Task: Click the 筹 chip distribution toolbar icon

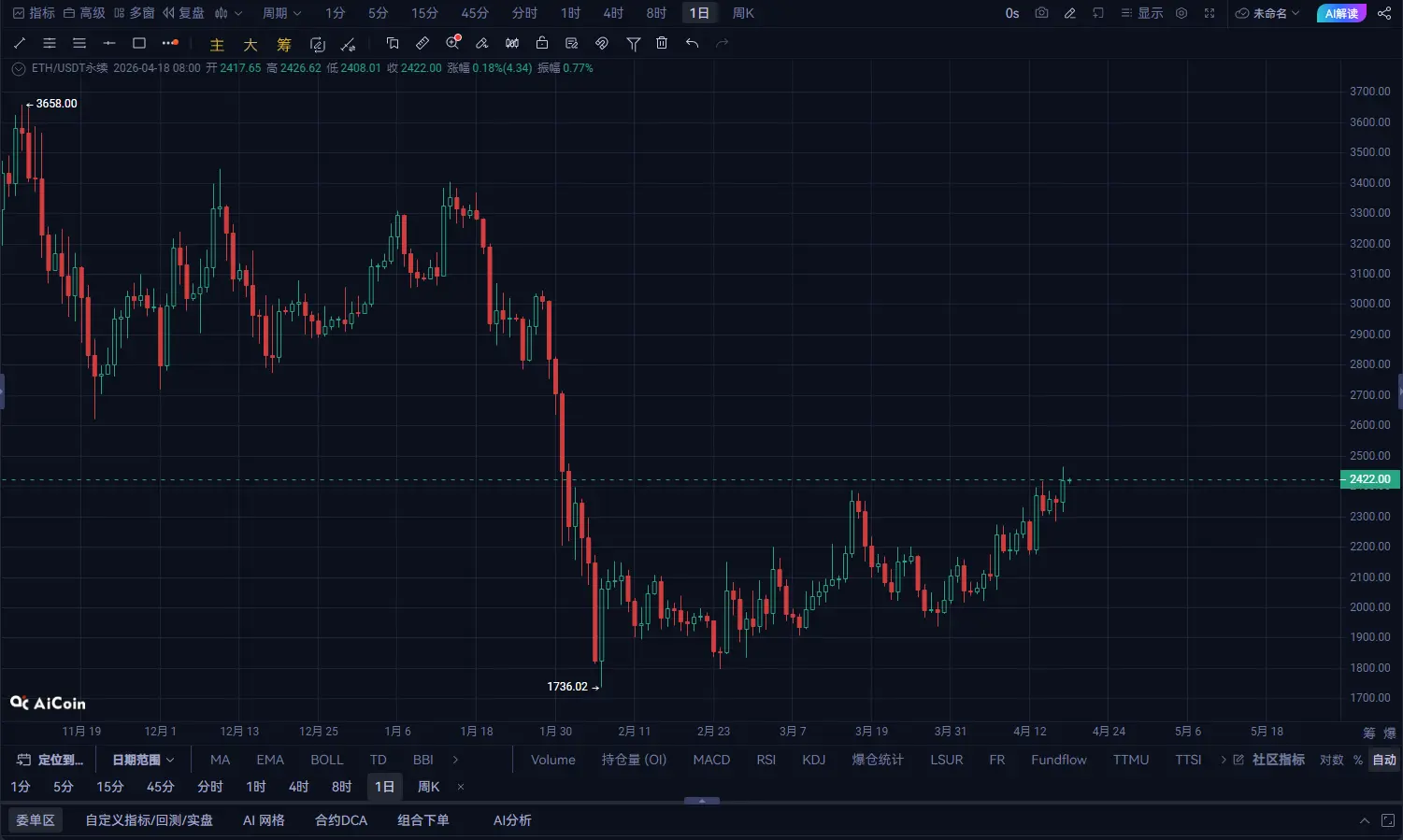Action: pyautogui.click(x=284, y=44)
